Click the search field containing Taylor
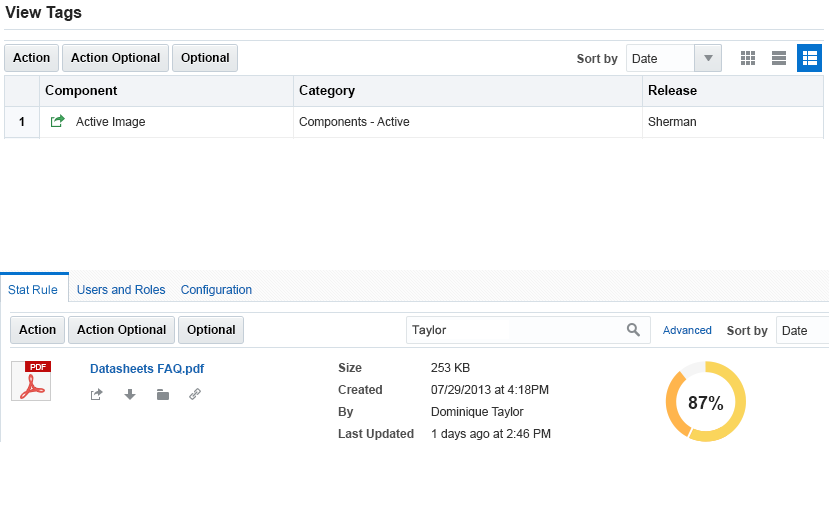829x518 pixels. [x=515, y=330]
